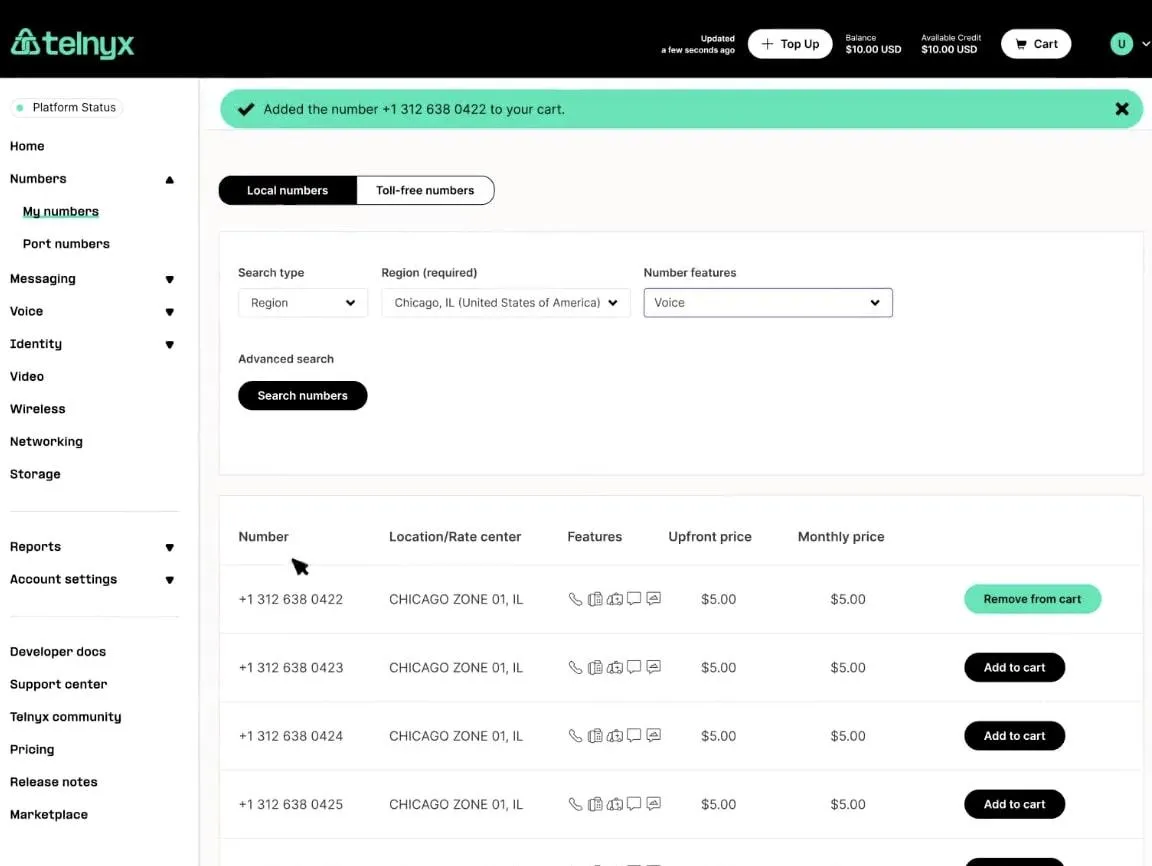Collapse the Numbers sidebar section

pos(170,179)
